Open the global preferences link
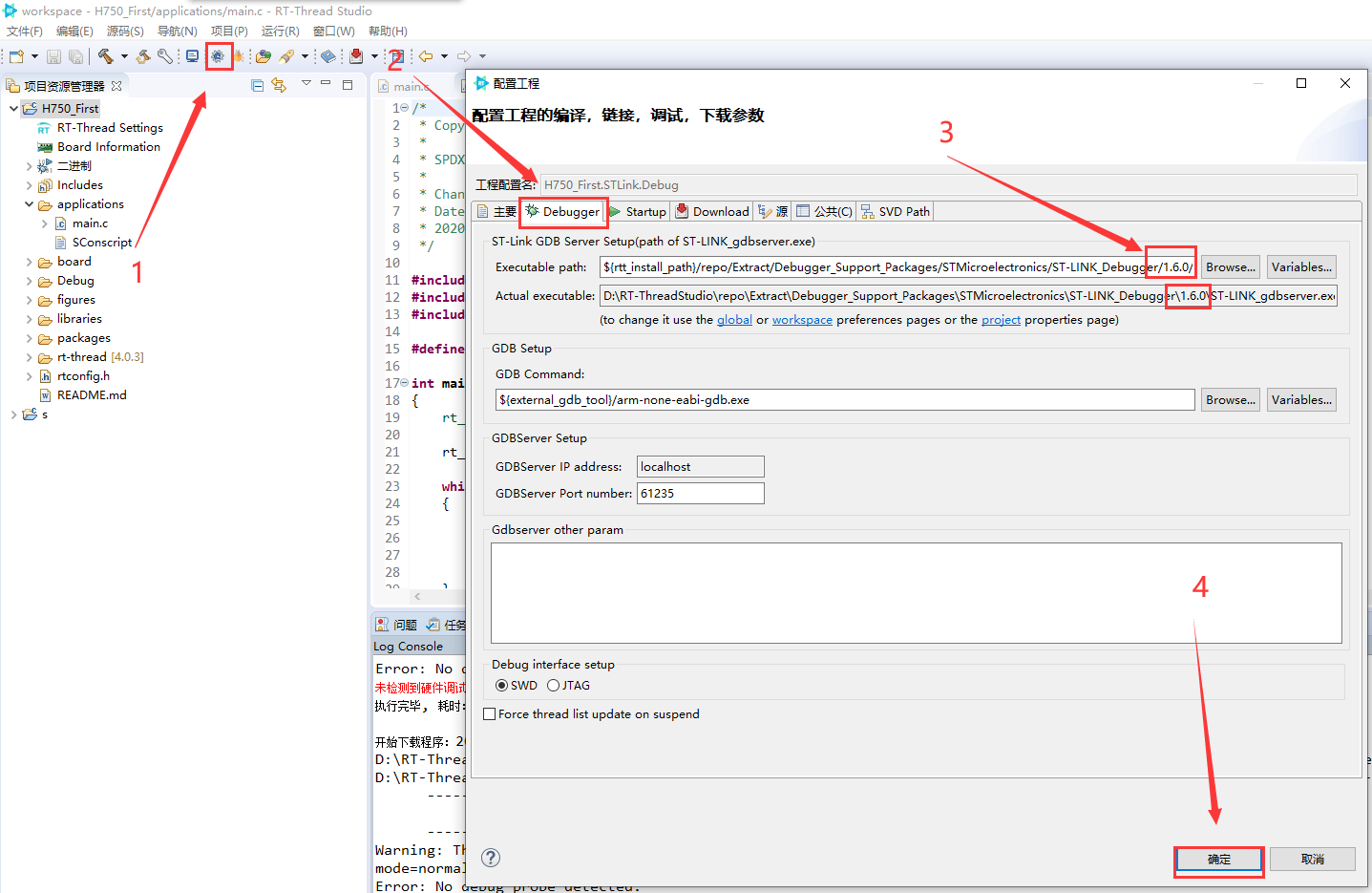The width and height of the screenshot is (1372, 893). (x=734, y=320)
